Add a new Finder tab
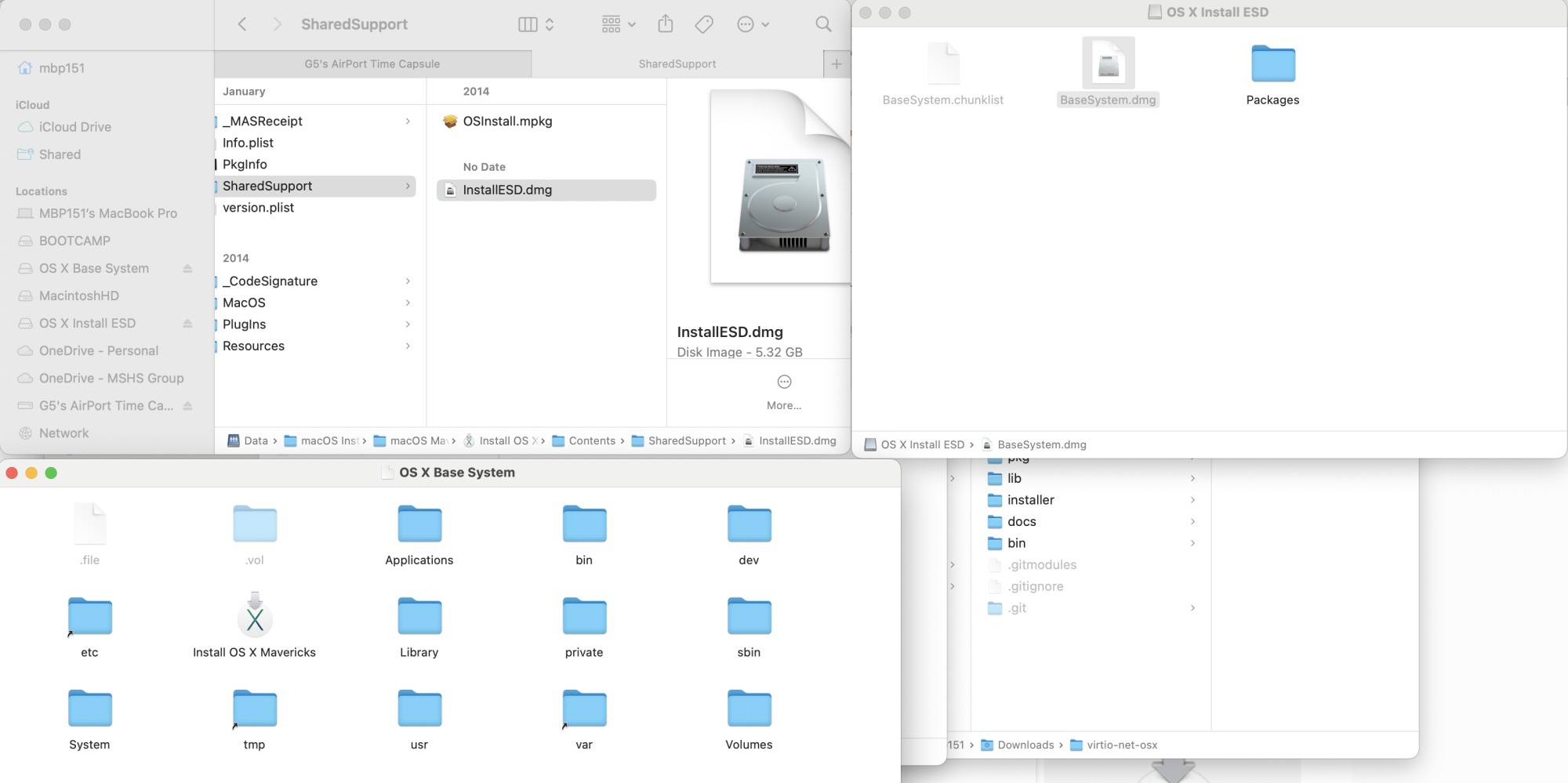The width and height of the screenshot is (1568, 783). 837,64
